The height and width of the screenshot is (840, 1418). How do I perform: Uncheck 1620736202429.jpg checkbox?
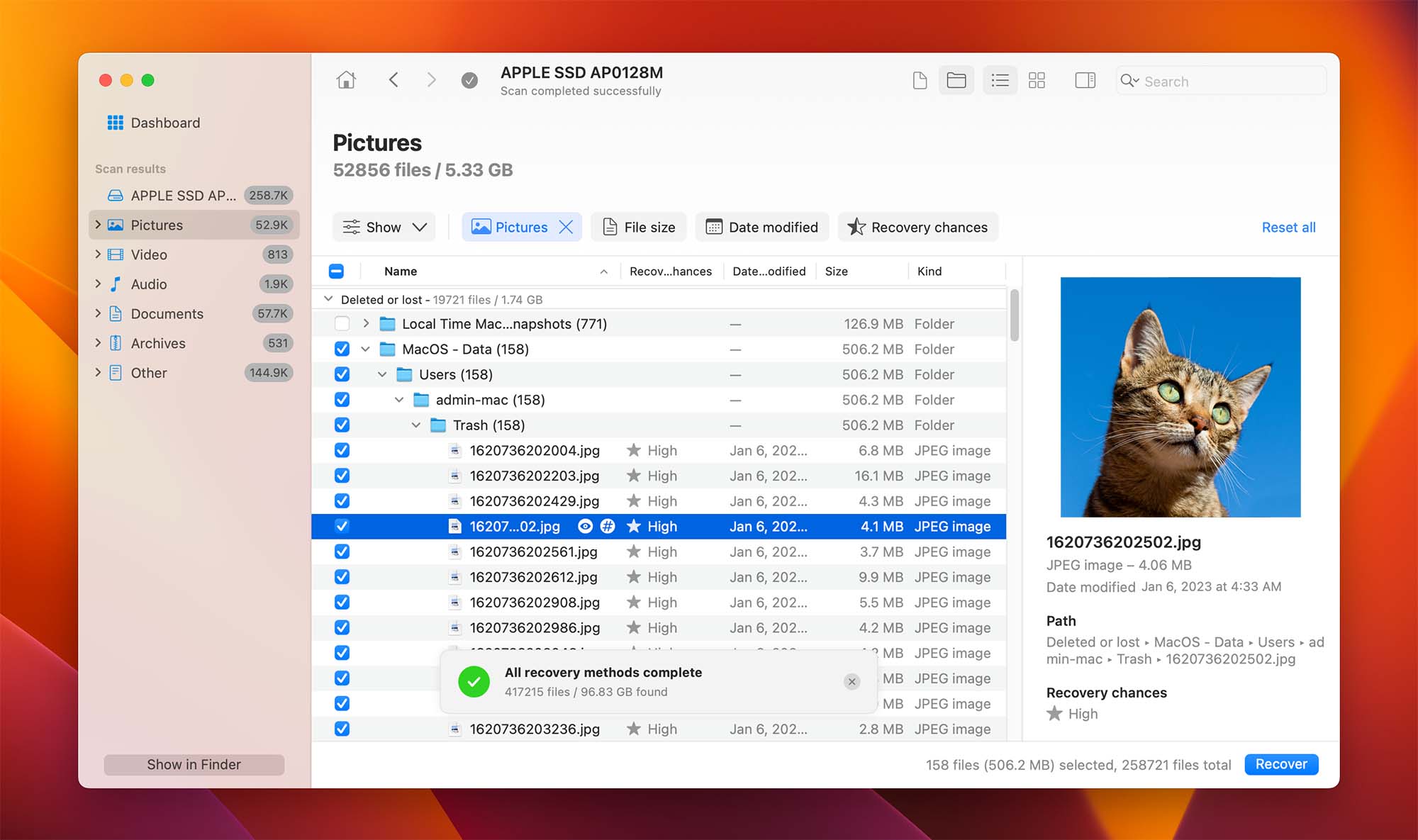coord(342,501)
